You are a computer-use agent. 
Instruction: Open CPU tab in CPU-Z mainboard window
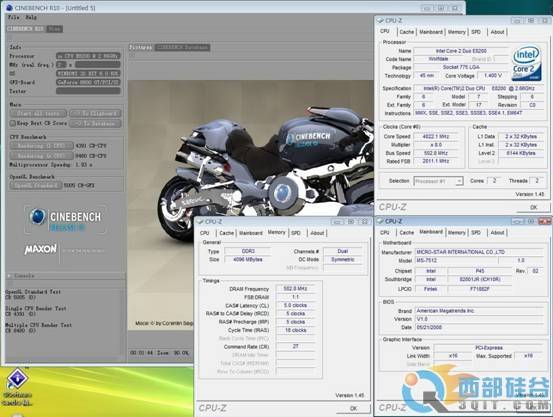tap(385, 232)
